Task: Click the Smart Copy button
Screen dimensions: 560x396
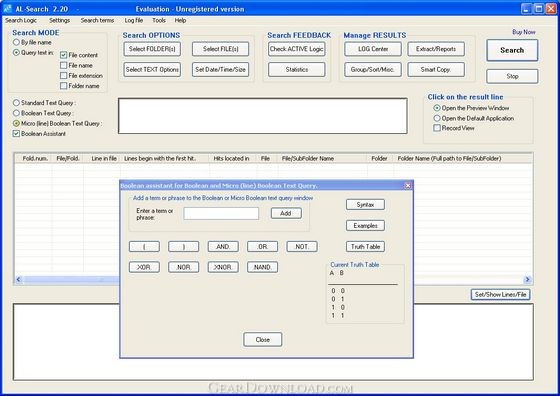Action: 436,70
